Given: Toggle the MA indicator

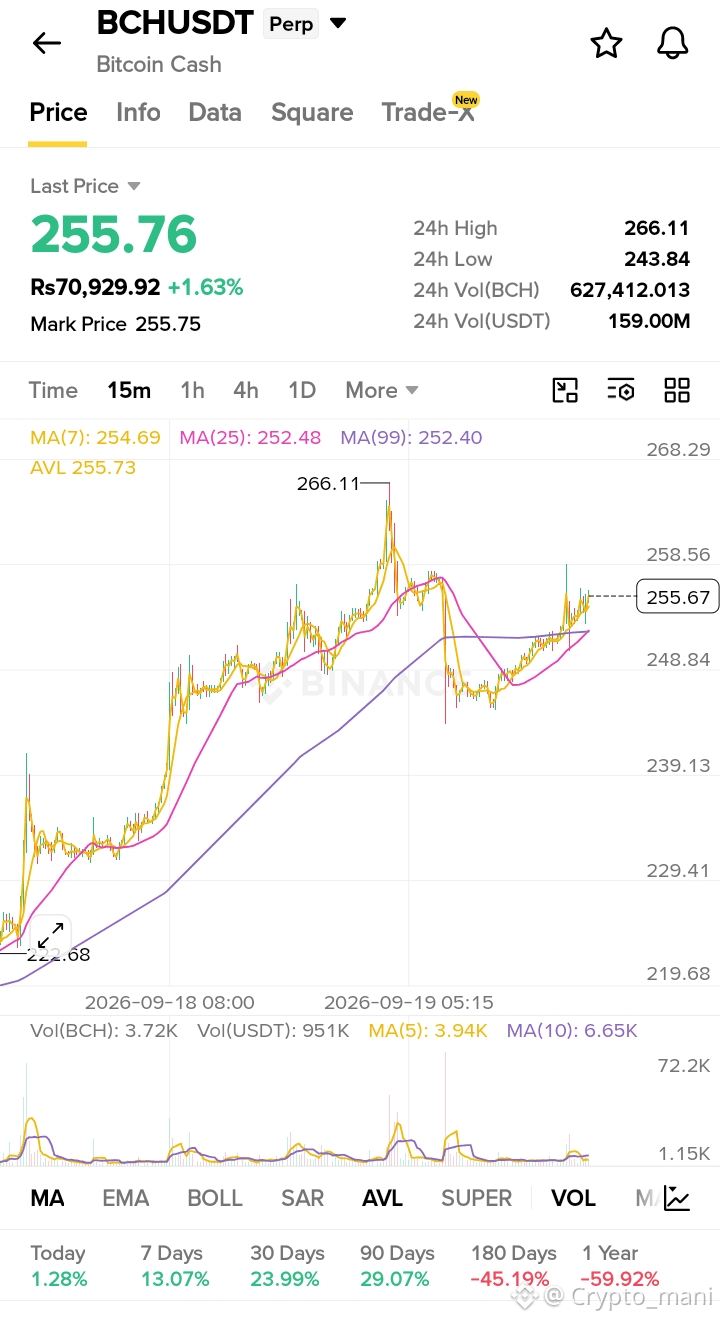Looking at the screenshot, I should (x=48, y=1198).
